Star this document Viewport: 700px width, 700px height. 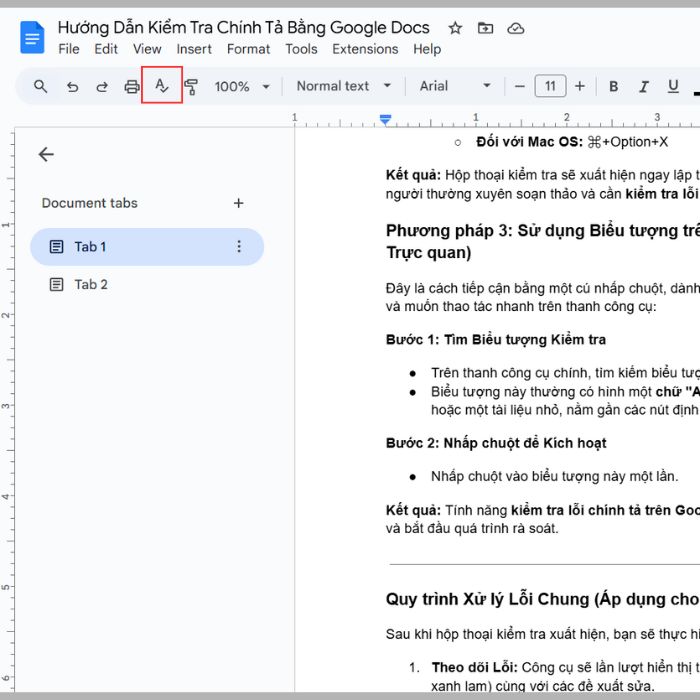[x=455, y=29]
